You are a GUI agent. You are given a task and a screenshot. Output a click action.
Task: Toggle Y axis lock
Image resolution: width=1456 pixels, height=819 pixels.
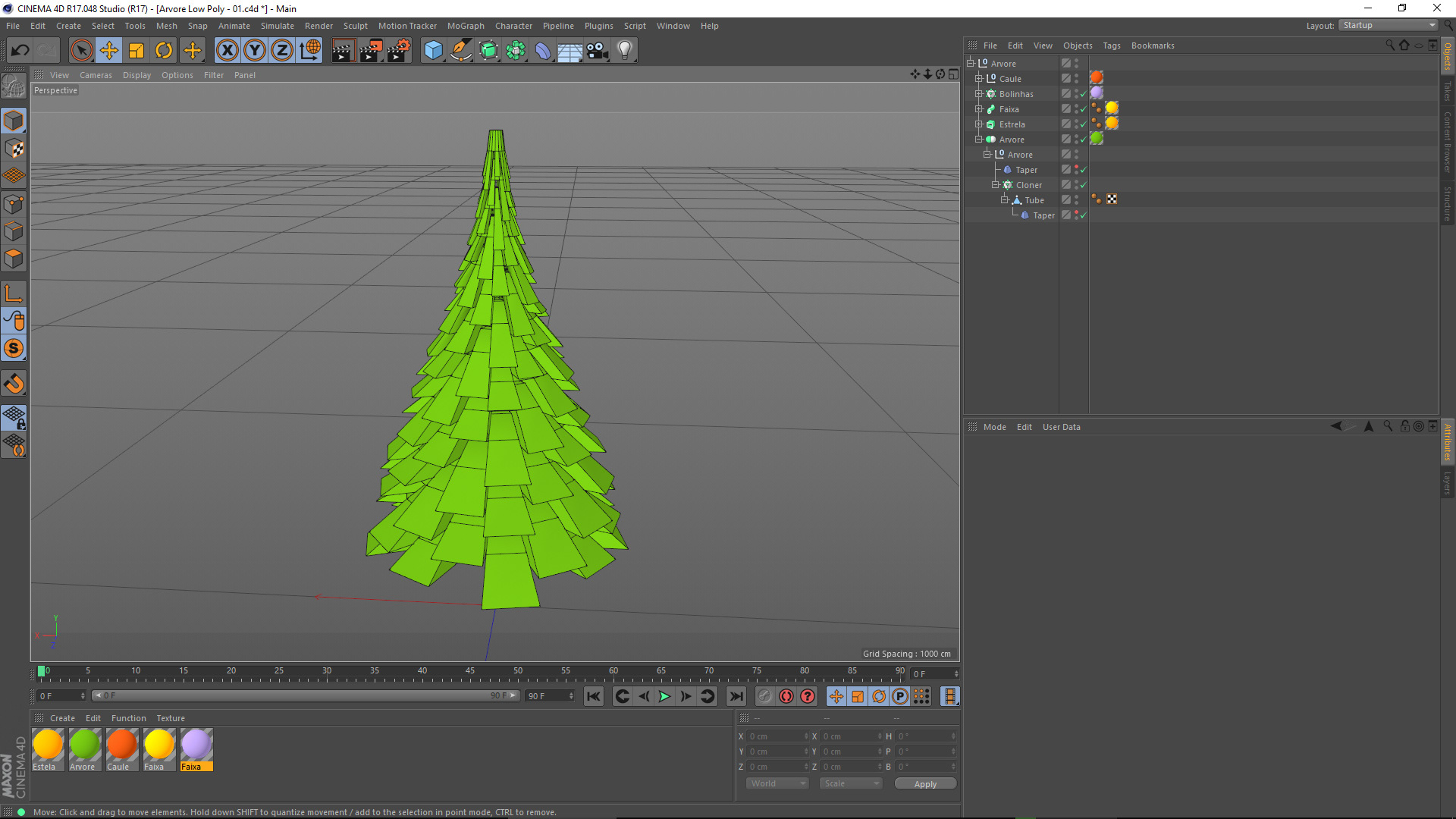(255, 51)
